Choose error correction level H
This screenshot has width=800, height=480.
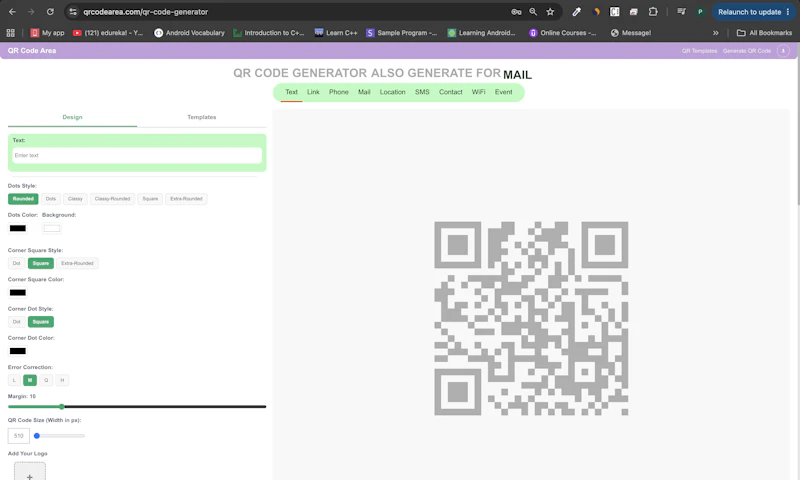click(62, 380)
